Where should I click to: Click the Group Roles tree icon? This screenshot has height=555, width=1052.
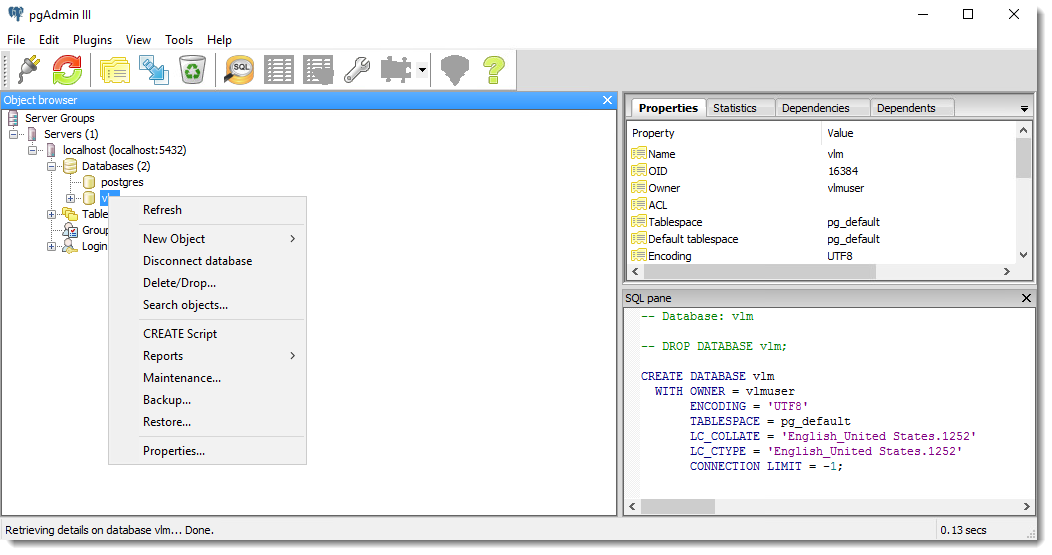(70, 230)
